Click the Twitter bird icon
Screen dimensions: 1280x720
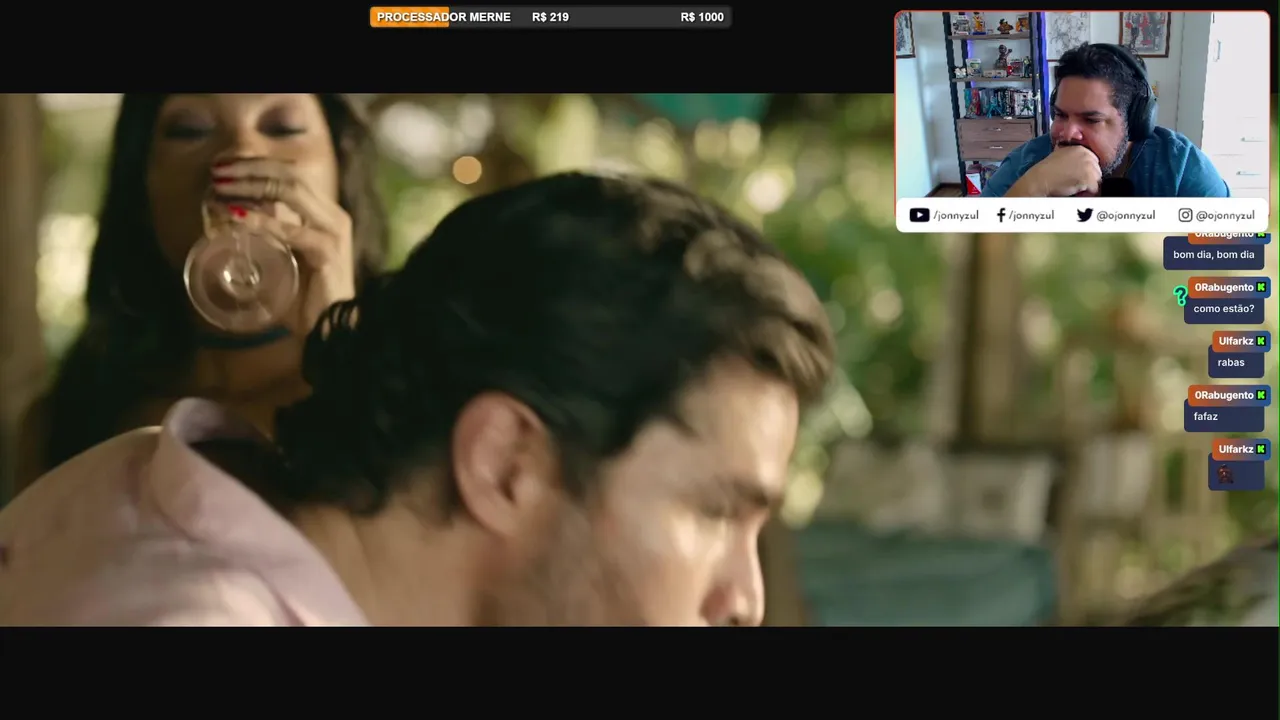pos(1084,215)
